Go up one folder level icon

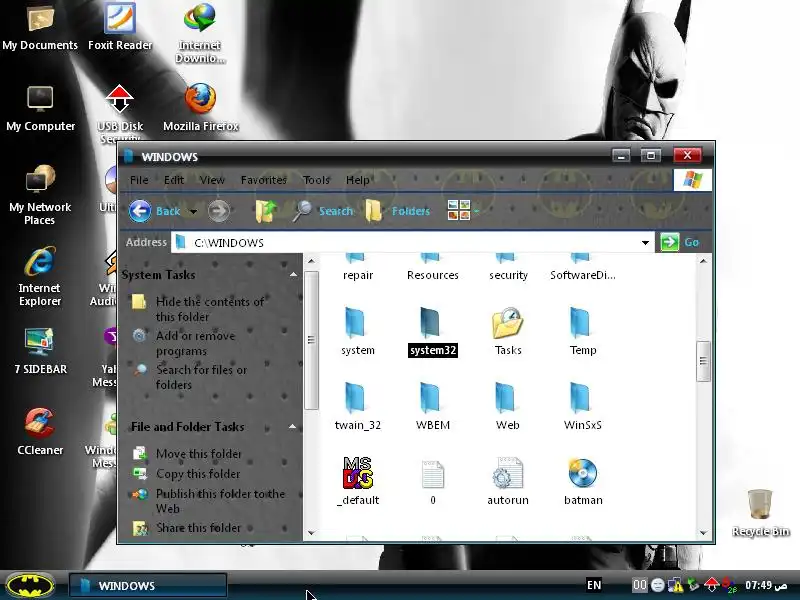(266, 211)
